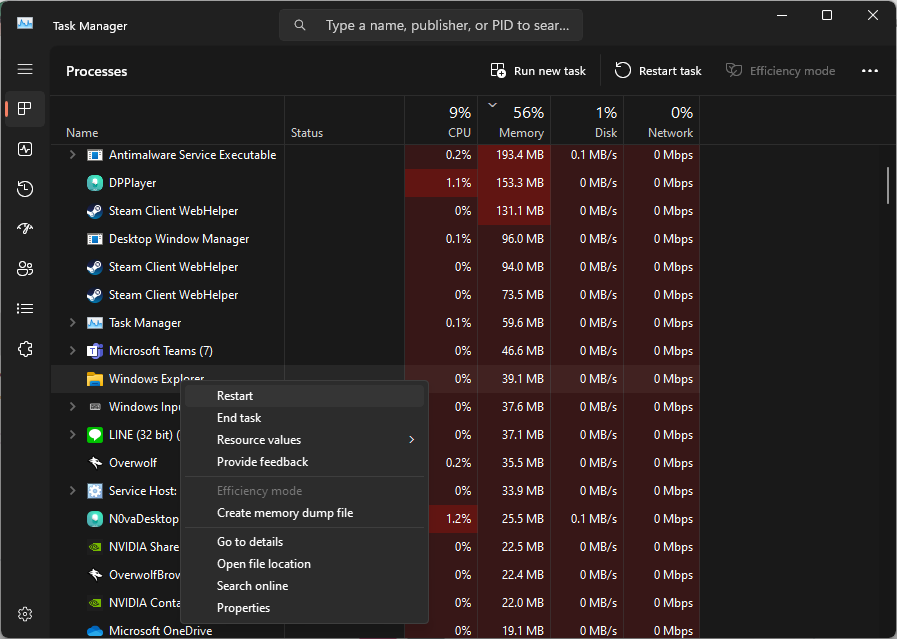Click the Desktop Window Manager icon
The width and height of the screenshot is (897, 639).
pos(94,239)
